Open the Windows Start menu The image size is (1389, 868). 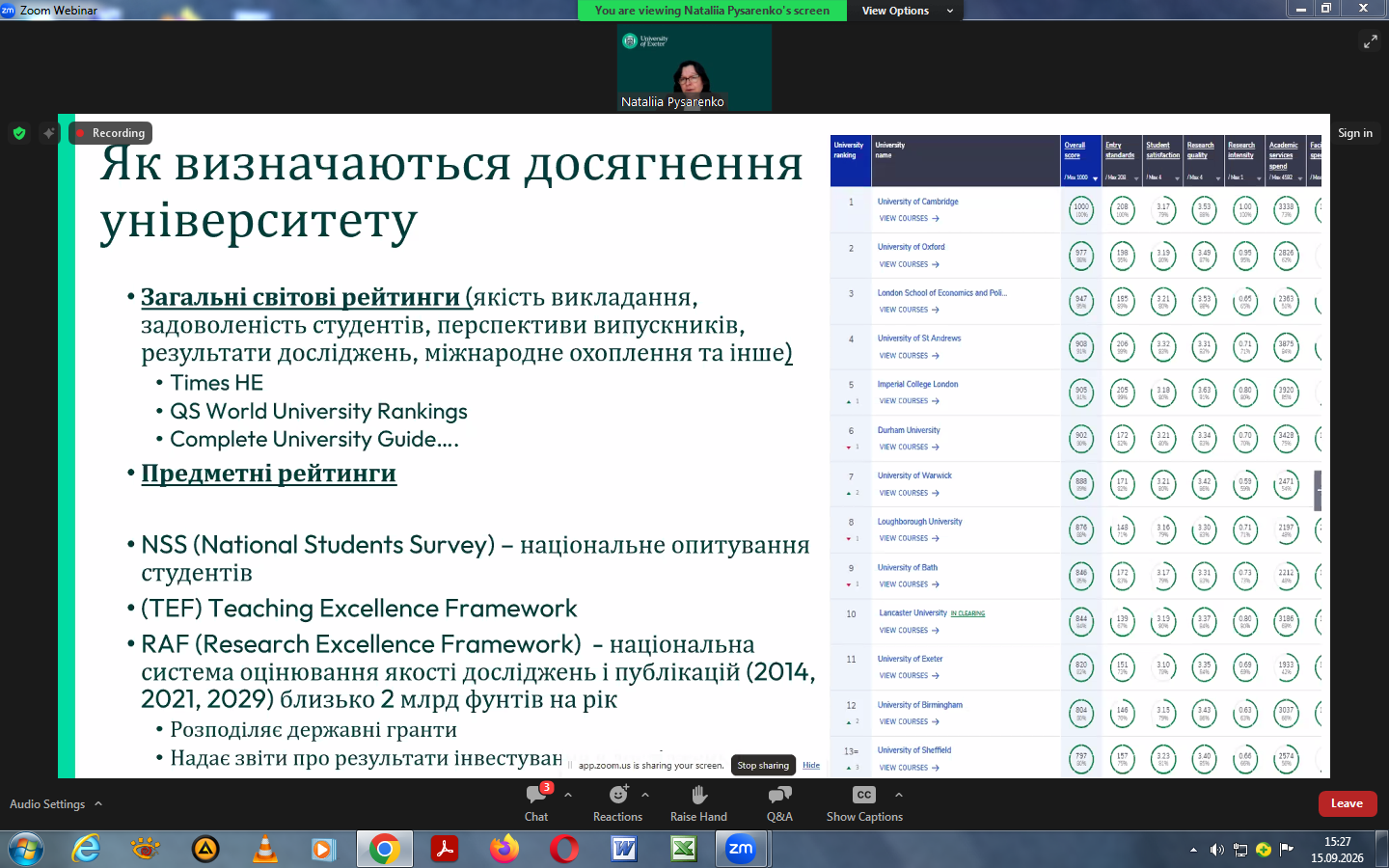pos(26,849)
